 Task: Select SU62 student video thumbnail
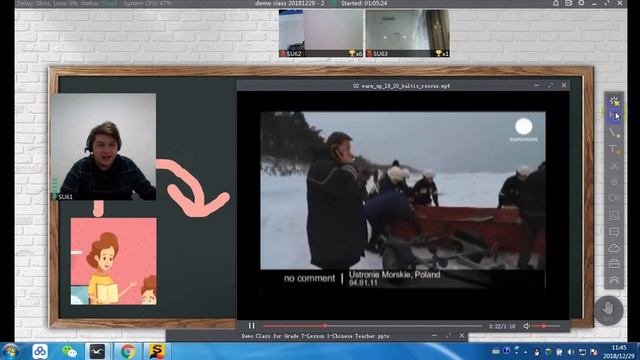tap(321, 33)
